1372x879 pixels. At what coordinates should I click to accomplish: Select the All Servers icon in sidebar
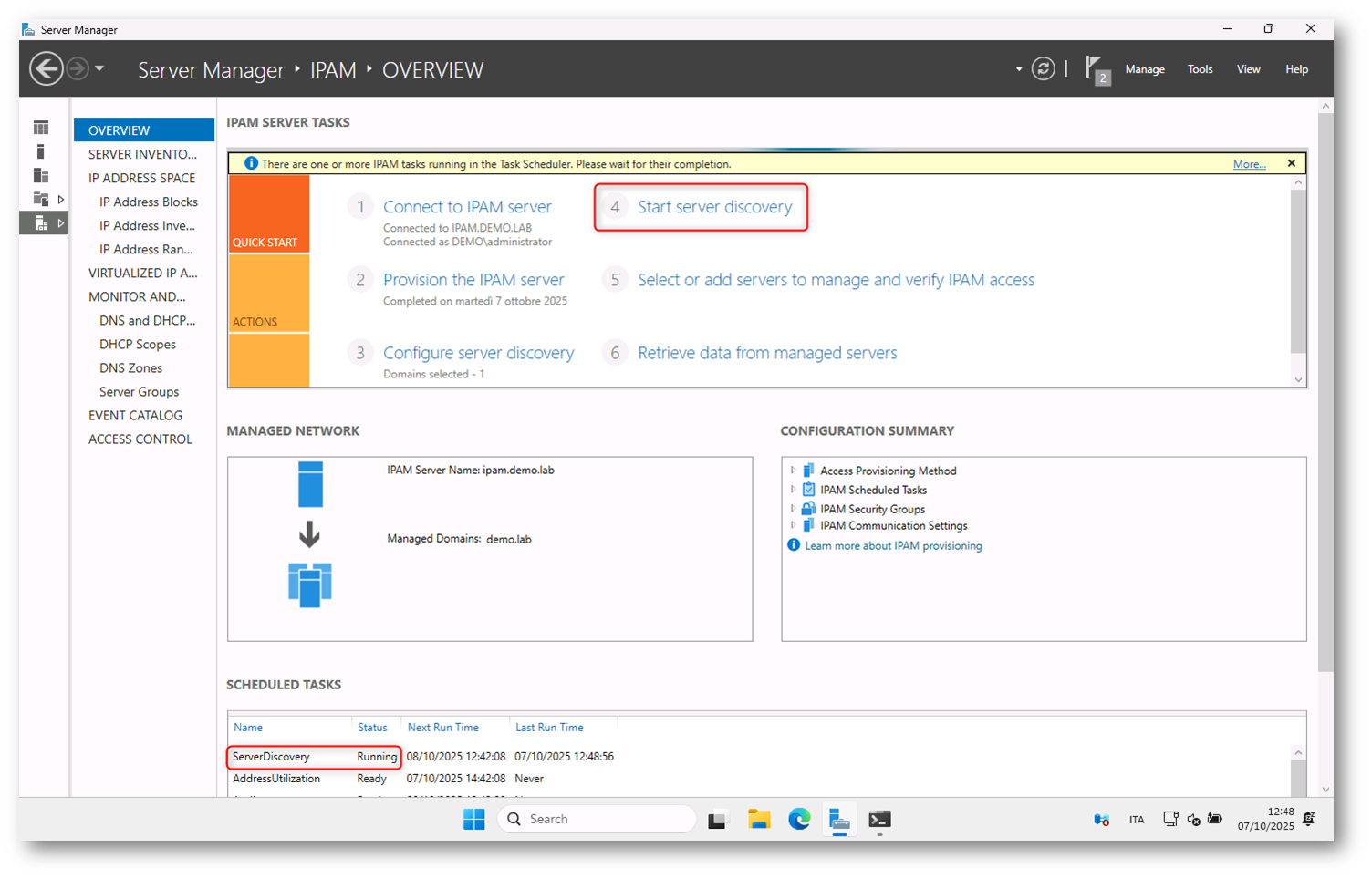[x=41, y=175]
